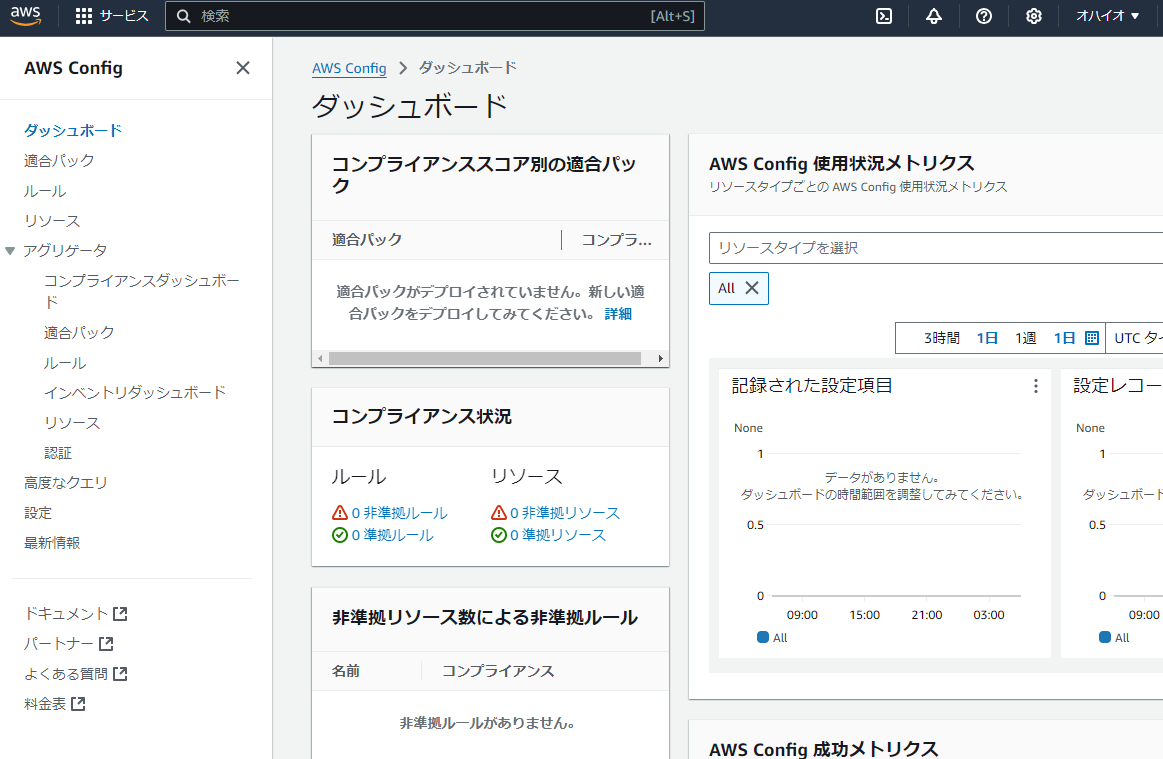Image resolution: width=1163 pixels, height=759 pixels.
Task: Open 記録された設定項目 widget options menu
Action: [x=1035, y=386]
